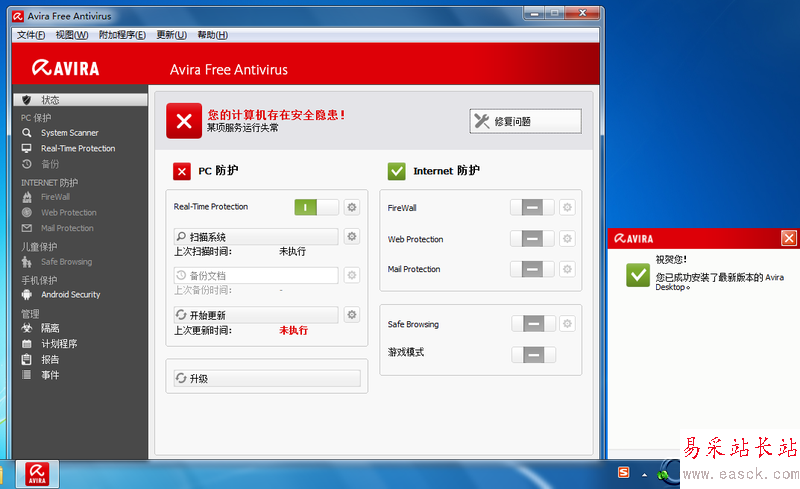
Task: Click the 上次扫描时间 label
Action: [x=203, y=252]
